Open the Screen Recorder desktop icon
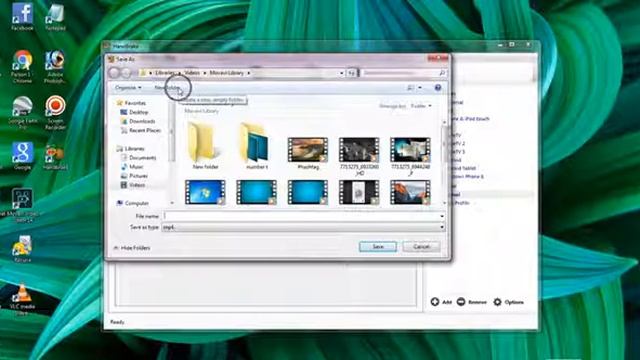The image size is (640, 360). pyautogui.click(x=55, y=112)
